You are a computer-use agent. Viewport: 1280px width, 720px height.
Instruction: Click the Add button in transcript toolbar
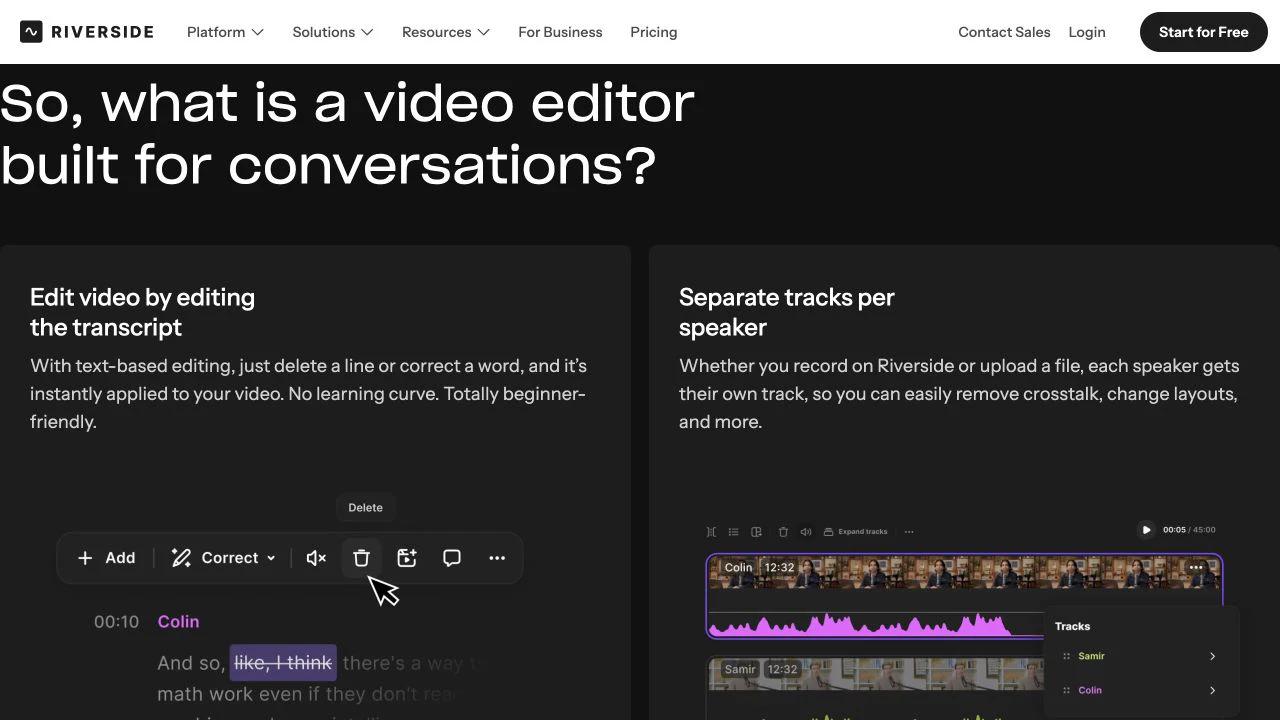pos(106,558)
